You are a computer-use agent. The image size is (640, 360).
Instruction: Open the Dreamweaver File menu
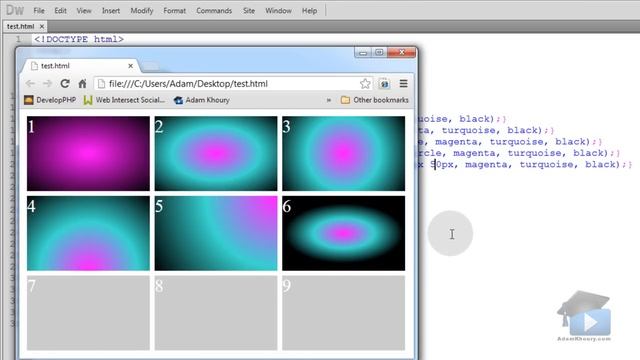(39, 11)
